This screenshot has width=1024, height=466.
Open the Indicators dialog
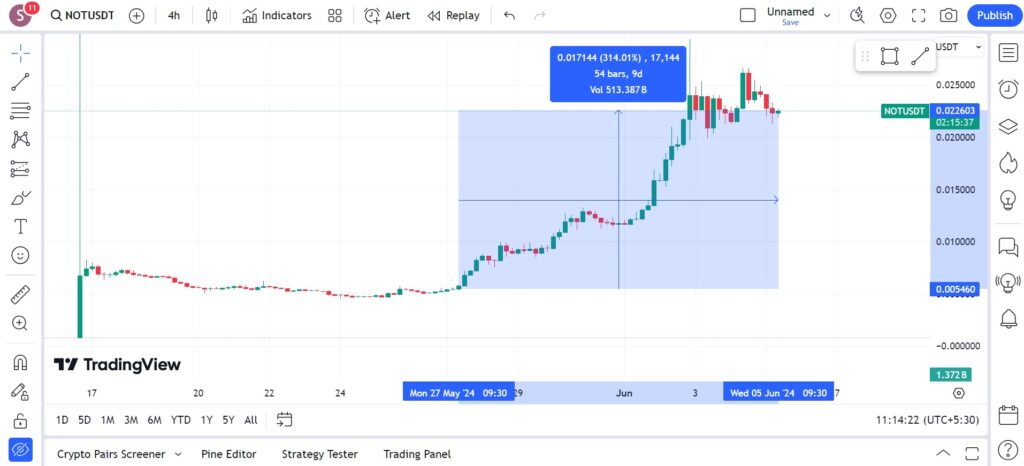(x=277, y=16)
